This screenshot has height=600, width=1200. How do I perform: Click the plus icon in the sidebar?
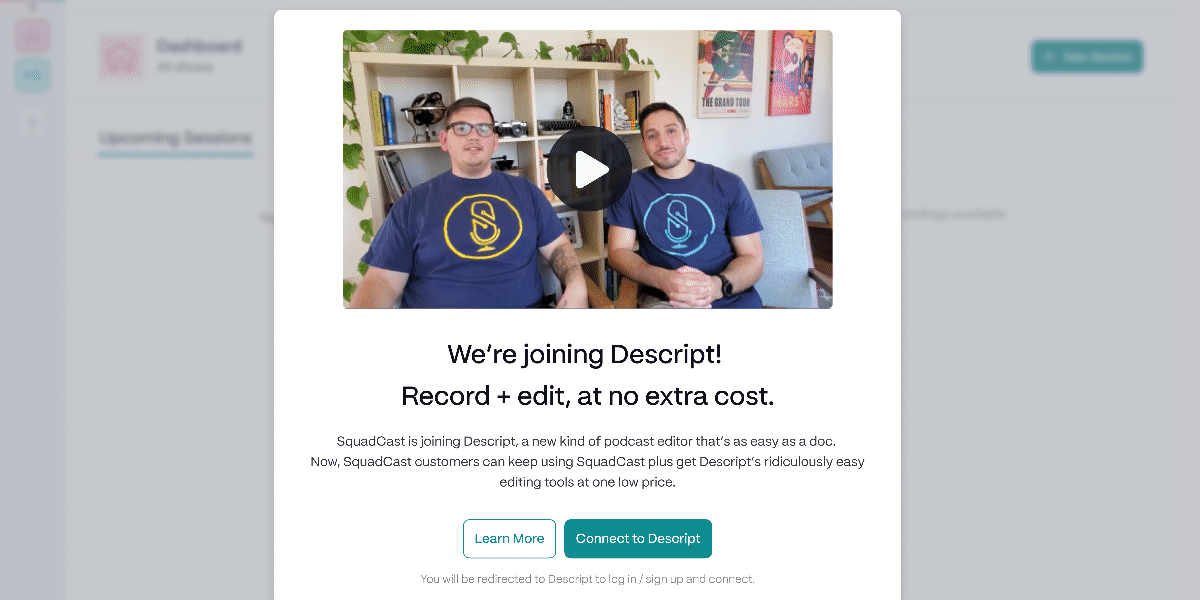click(32, 123)
